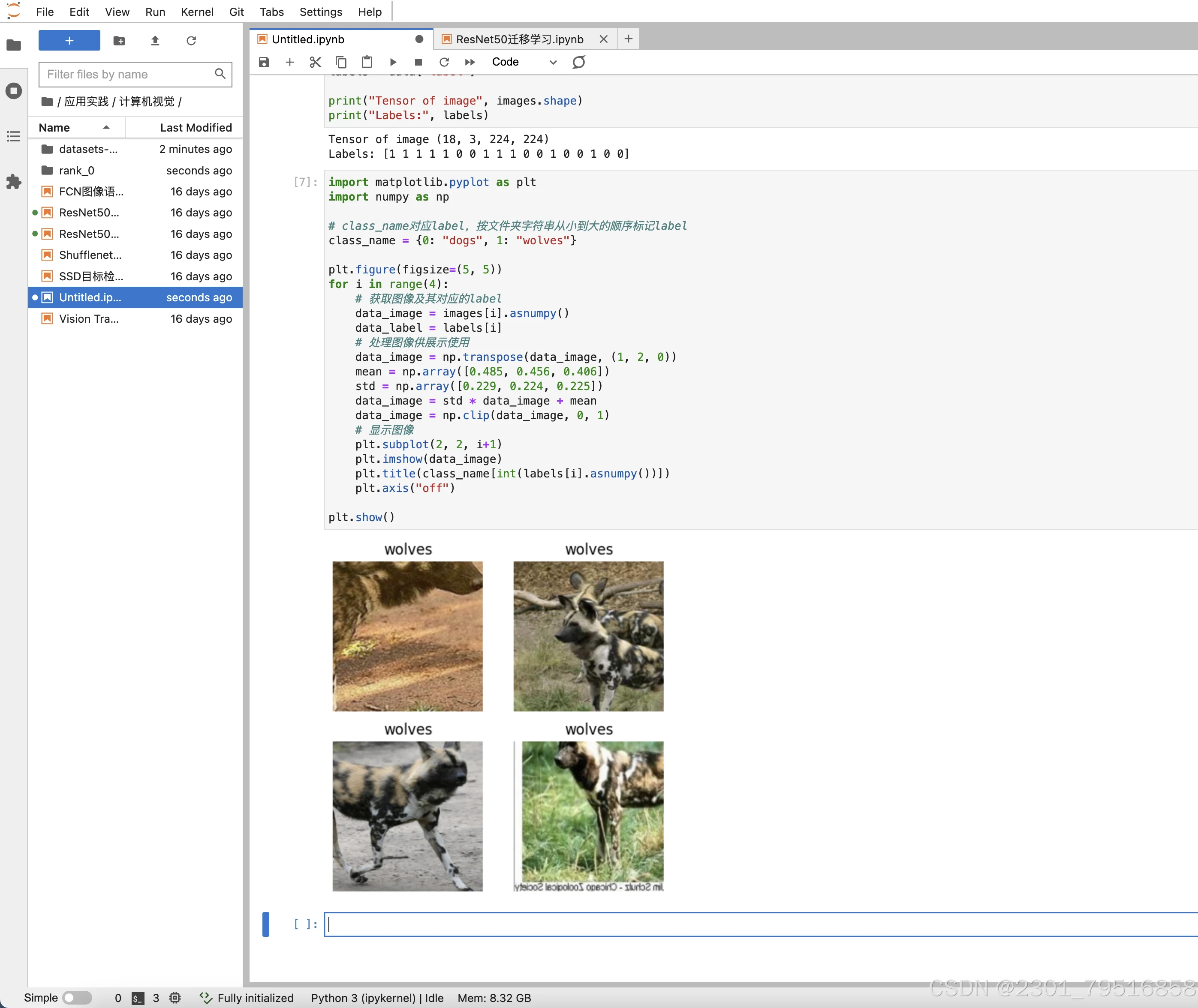Refresh the file browser list
The width and height of the screenshot is (1198, 1008).
[191, 41]
